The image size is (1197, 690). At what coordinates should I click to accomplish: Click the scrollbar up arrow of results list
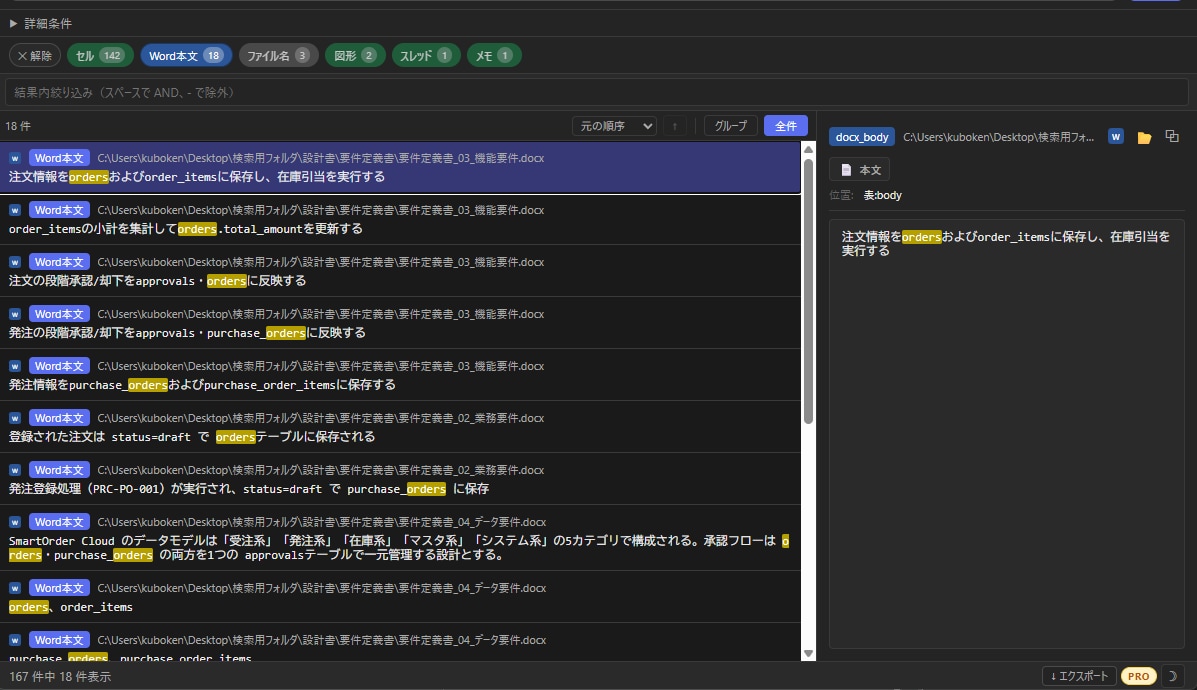pyautogui.click(x=808, y=149)
